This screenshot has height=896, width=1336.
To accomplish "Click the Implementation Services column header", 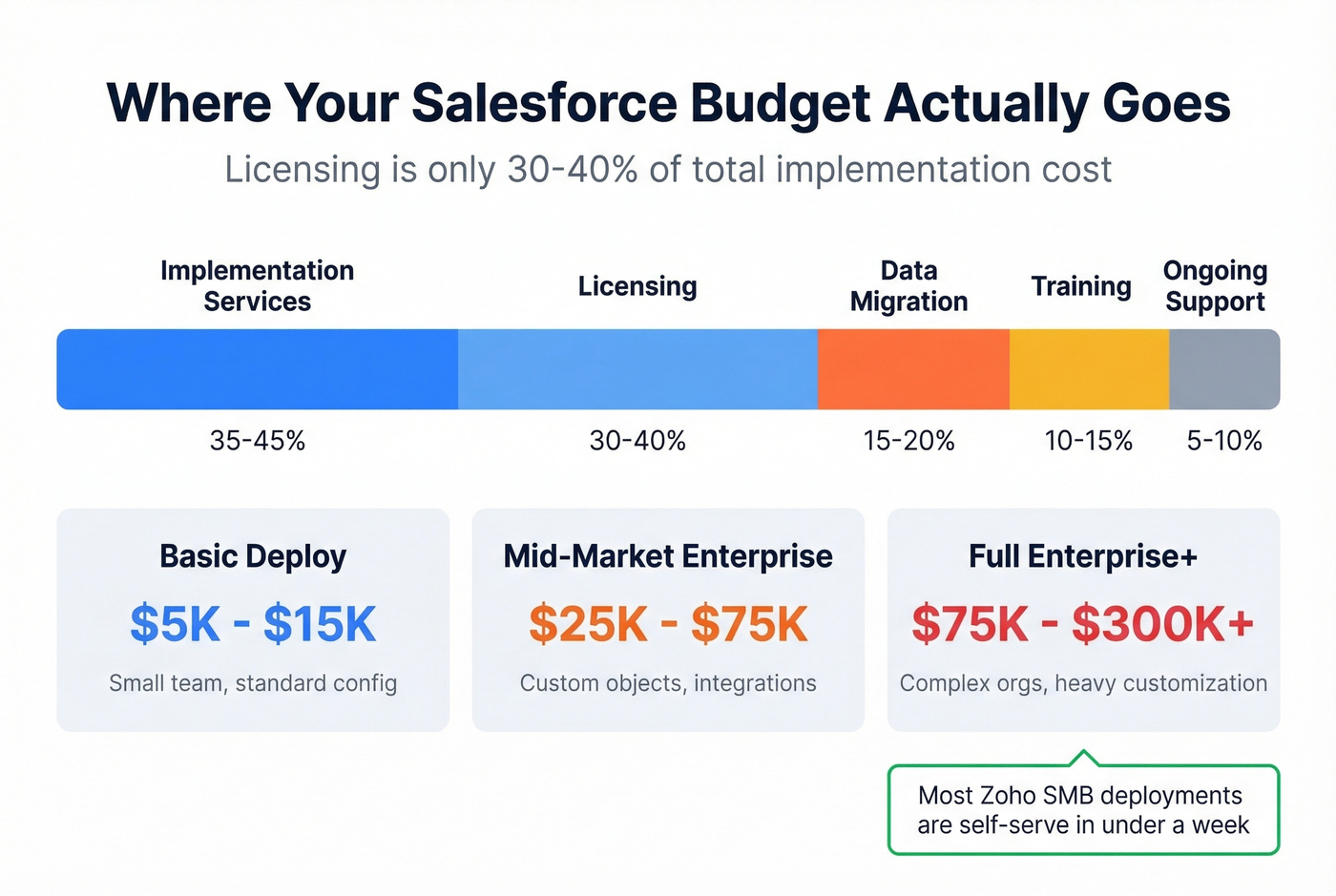I will click(257, 285).
